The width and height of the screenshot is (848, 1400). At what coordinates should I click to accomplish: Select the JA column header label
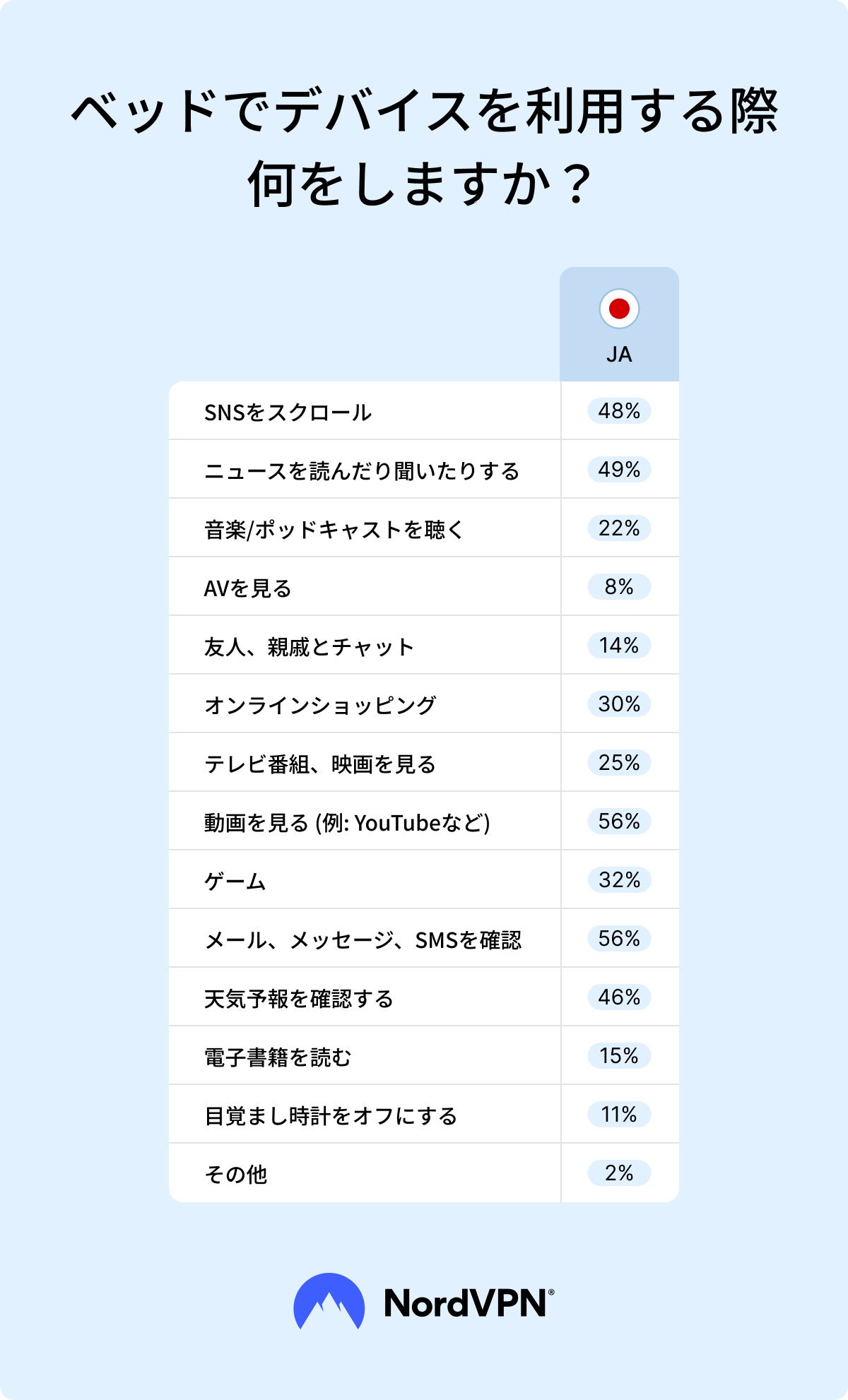tap(619, 355)
